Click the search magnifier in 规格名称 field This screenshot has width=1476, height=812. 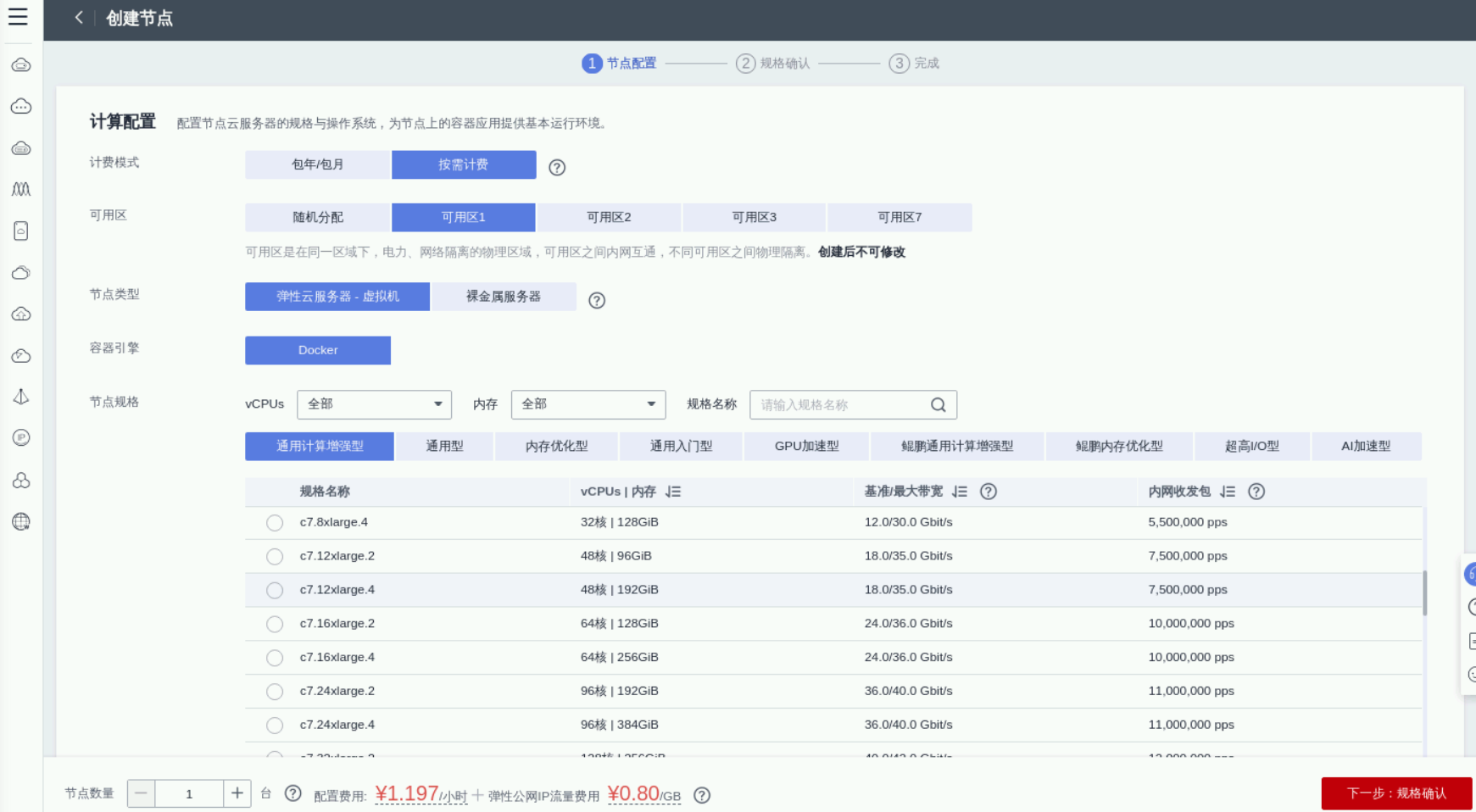[939, 405]
